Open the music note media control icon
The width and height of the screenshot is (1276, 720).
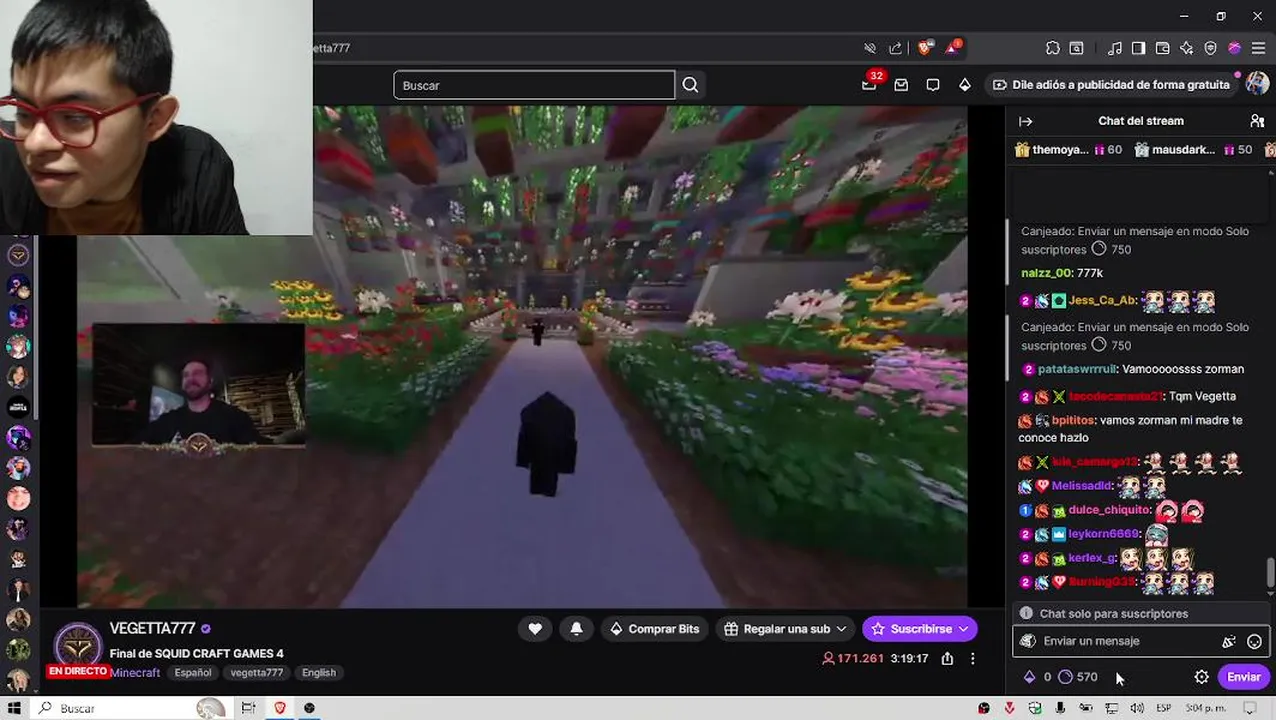1115,48
